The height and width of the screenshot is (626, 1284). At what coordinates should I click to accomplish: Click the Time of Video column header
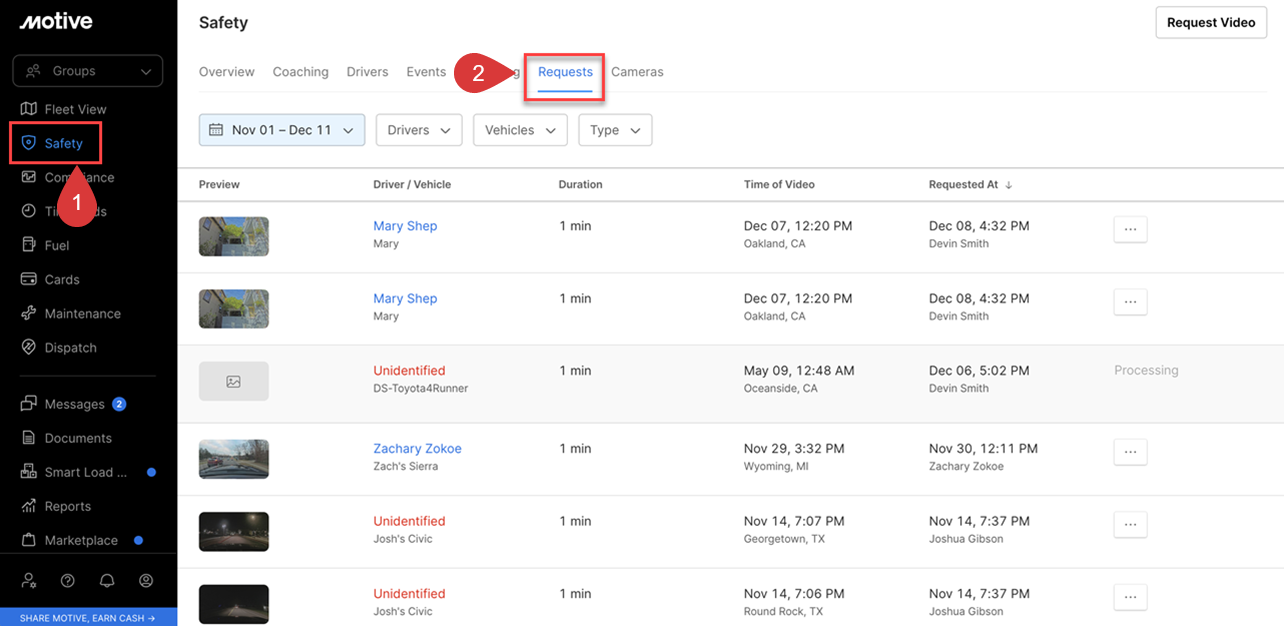pyautogui.click(x=779, y=185)
